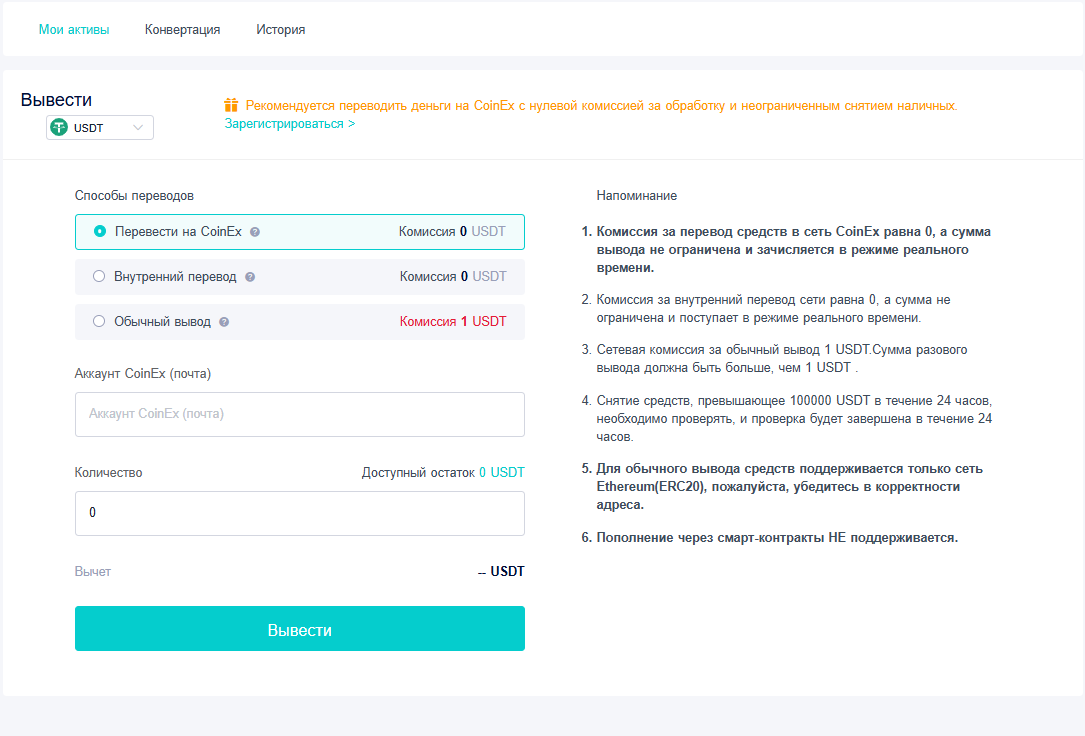This screenshot has width=1085, height=736.
Task: Go to the Мои активы tab
Action: [x=74, y=30]
